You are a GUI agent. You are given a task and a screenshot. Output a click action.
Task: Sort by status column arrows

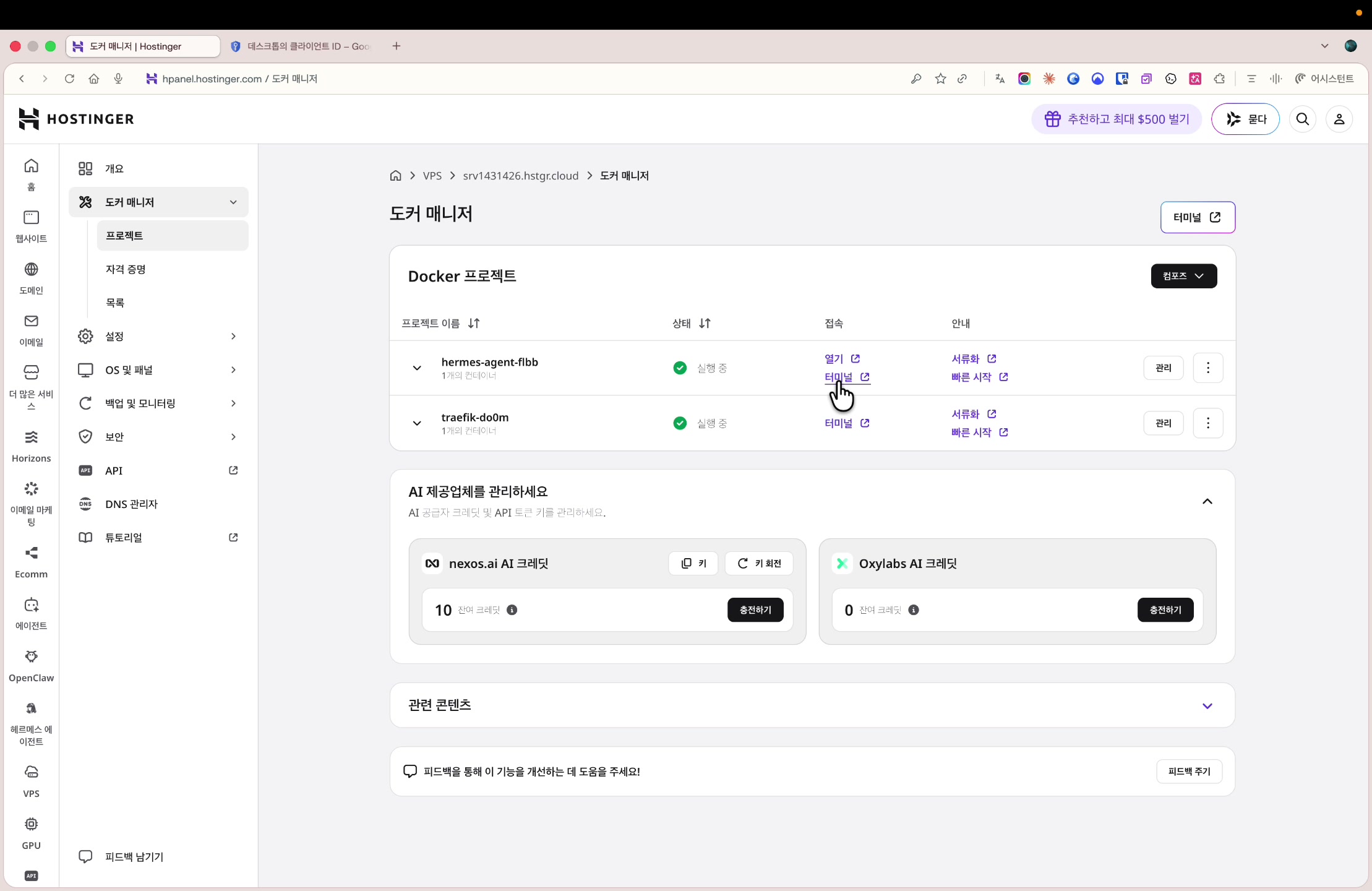[x=705, y=323]
